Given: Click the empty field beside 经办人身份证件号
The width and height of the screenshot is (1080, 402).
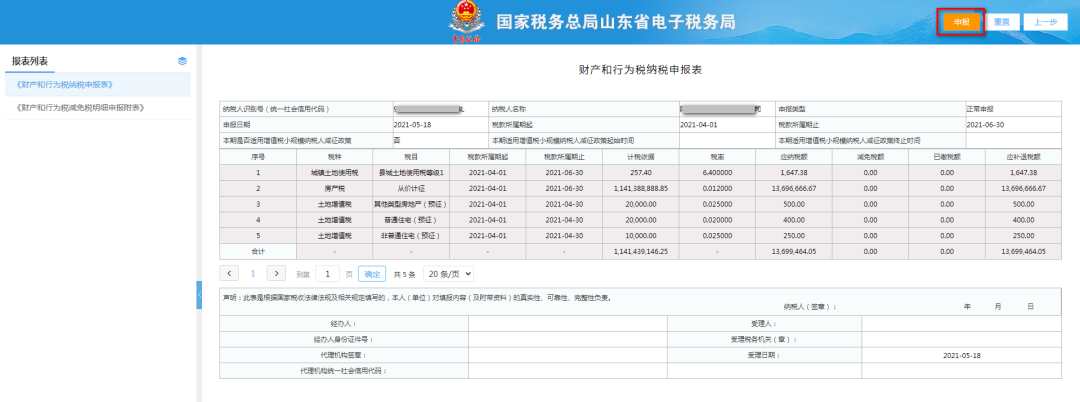Looking at the screenshot, I should (x=568, y=339).
